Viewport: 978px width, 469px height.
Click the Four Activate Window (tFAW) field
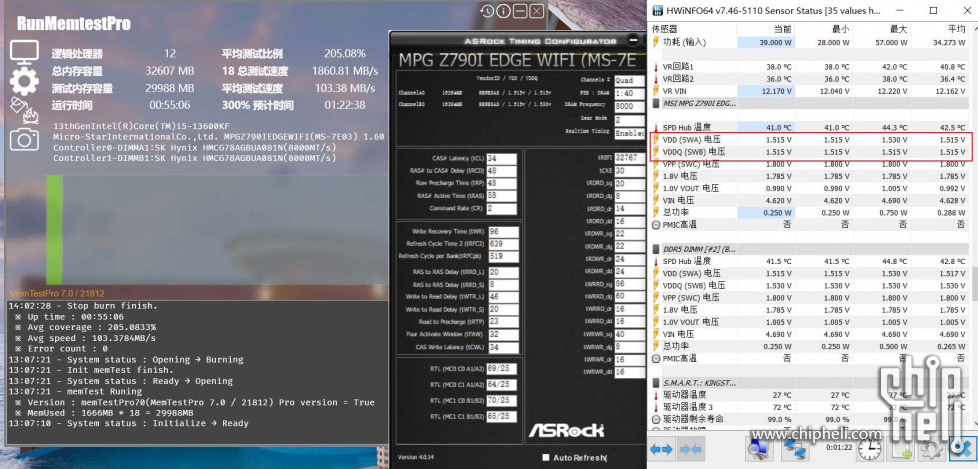pos(503,334)
